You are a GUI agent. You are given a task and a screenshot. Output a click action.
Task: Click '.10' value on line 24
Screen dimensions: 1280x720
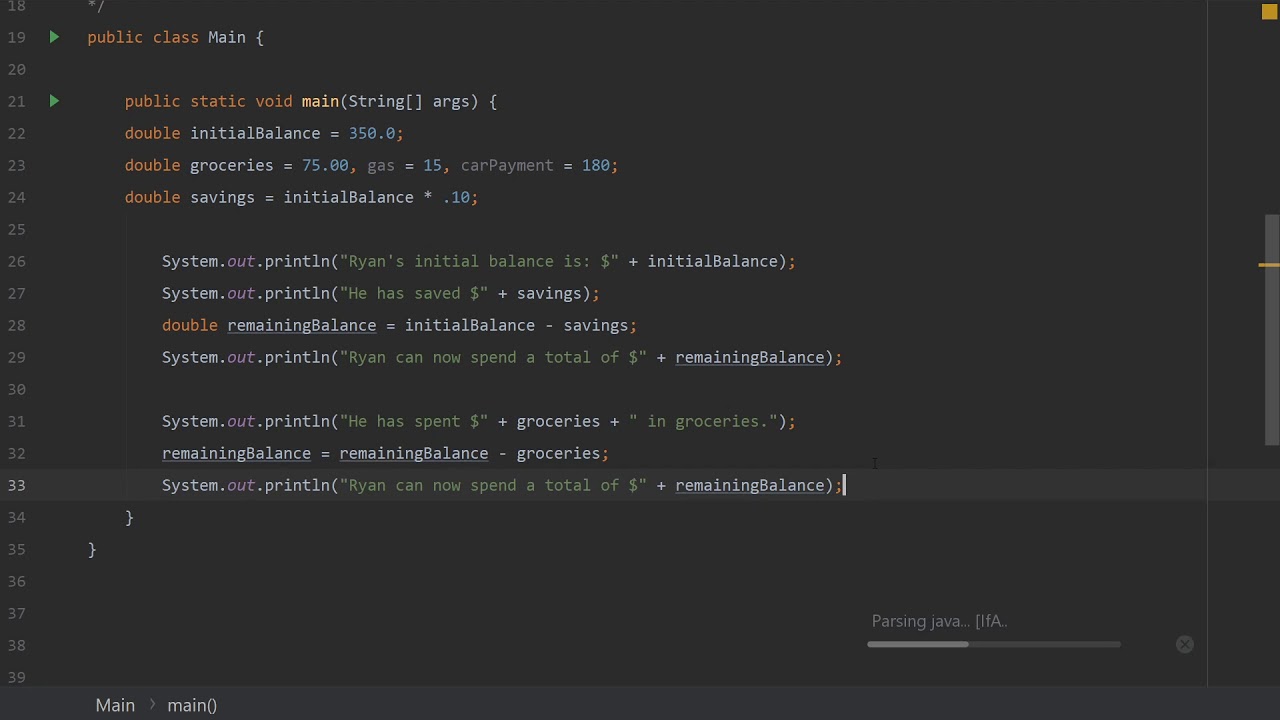tap(456, 197)
